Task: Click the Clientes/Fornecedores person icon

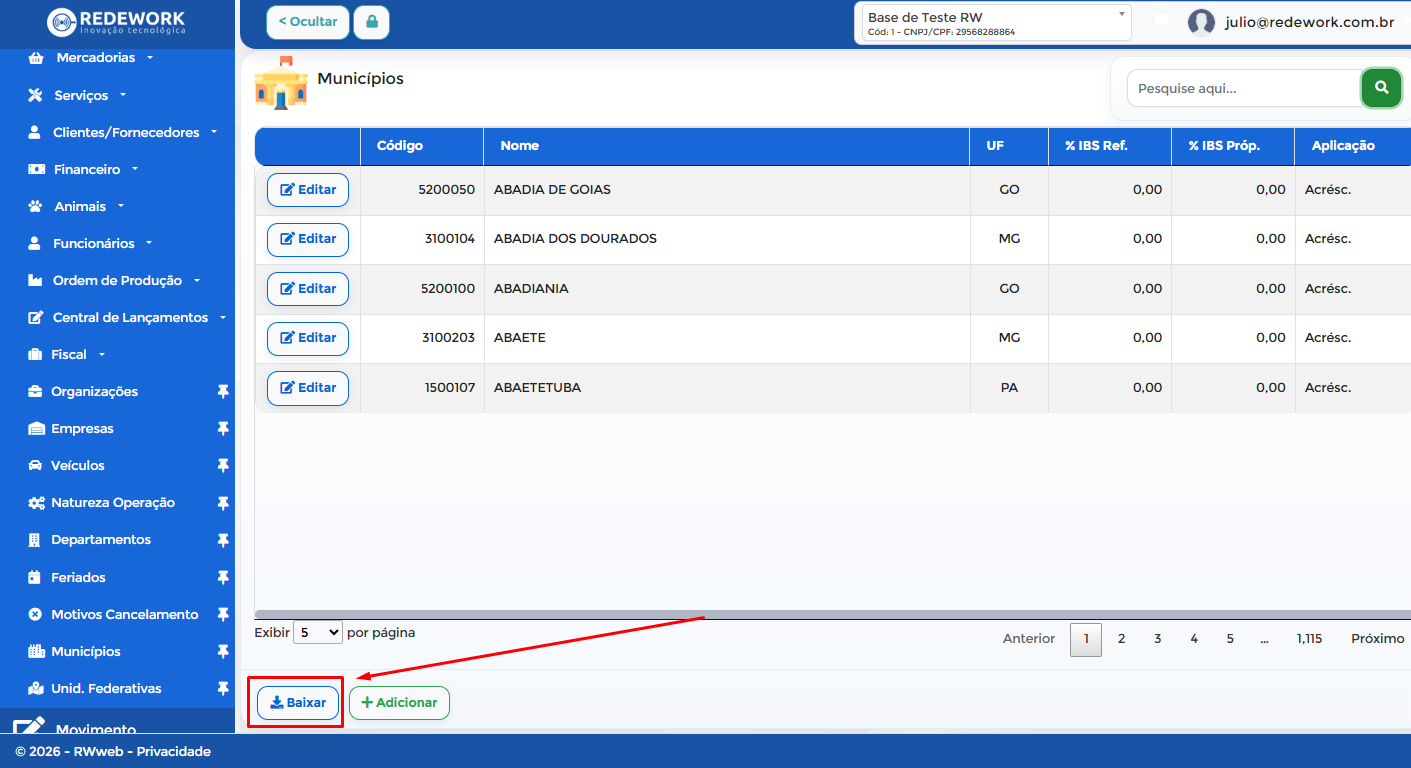Action: pos(35,132)
